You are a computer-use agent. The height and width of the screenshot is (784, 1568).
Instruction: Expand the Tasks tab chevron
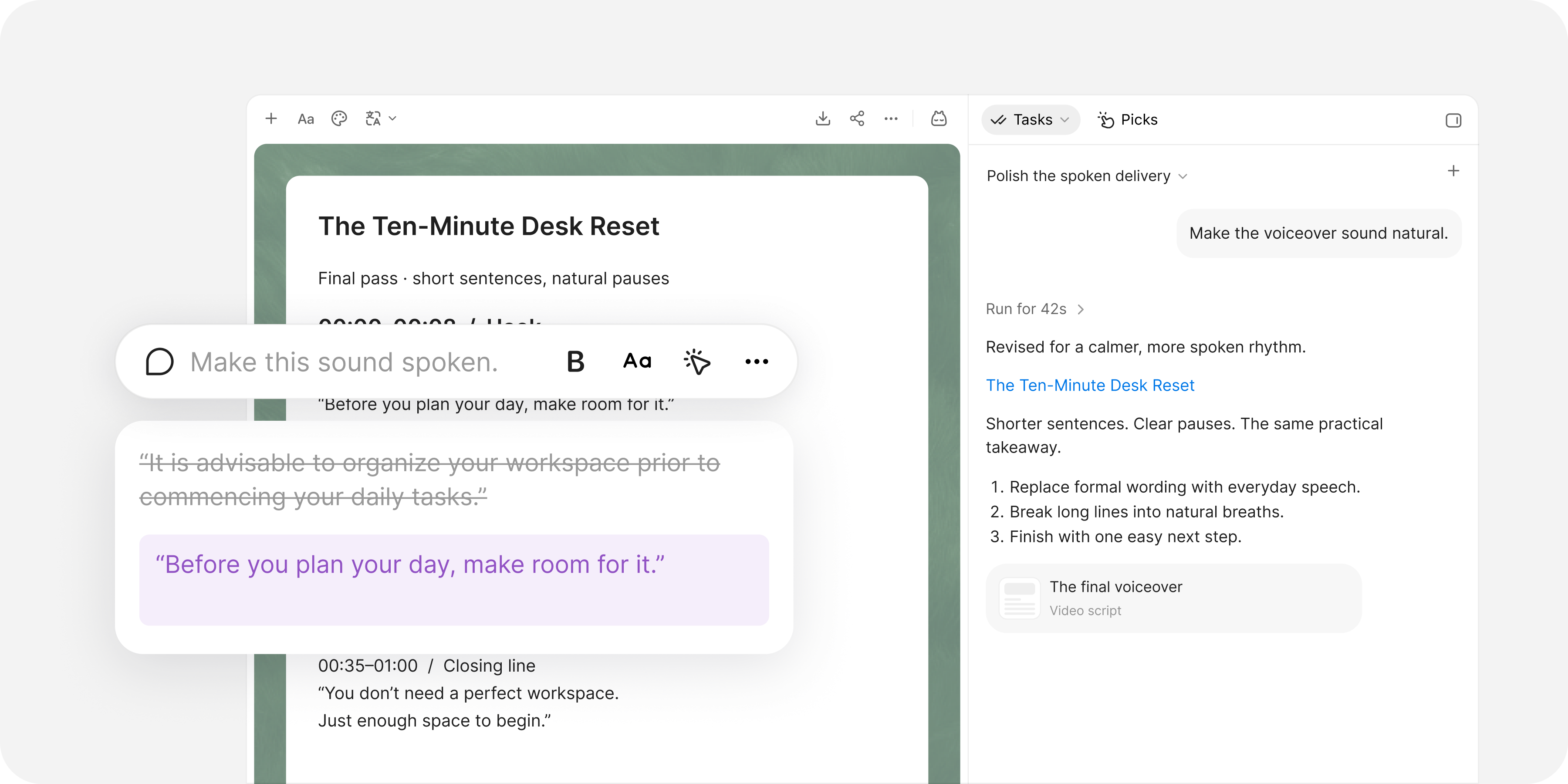pyautogui.click(x=1064, y=120)
